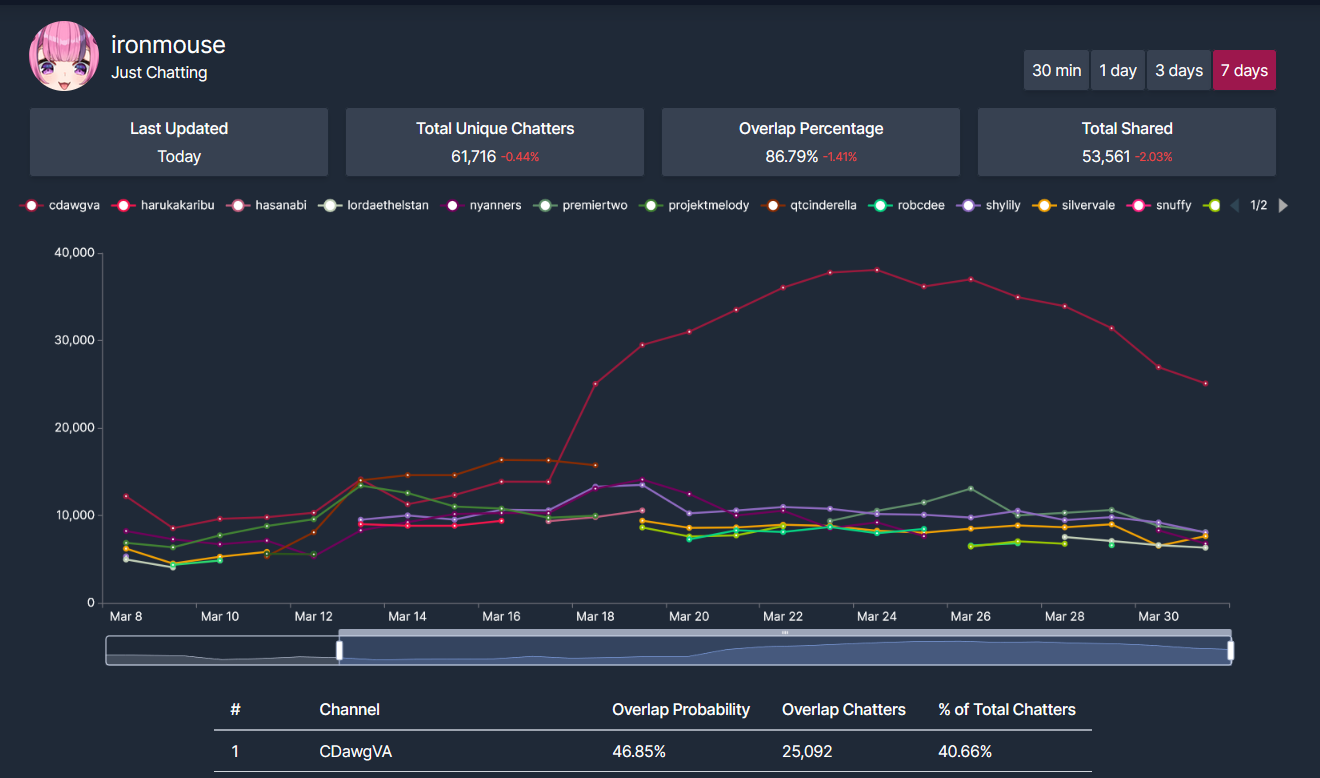Click the left zoom slider handle

pyautogui.click(x=339, y=650)
